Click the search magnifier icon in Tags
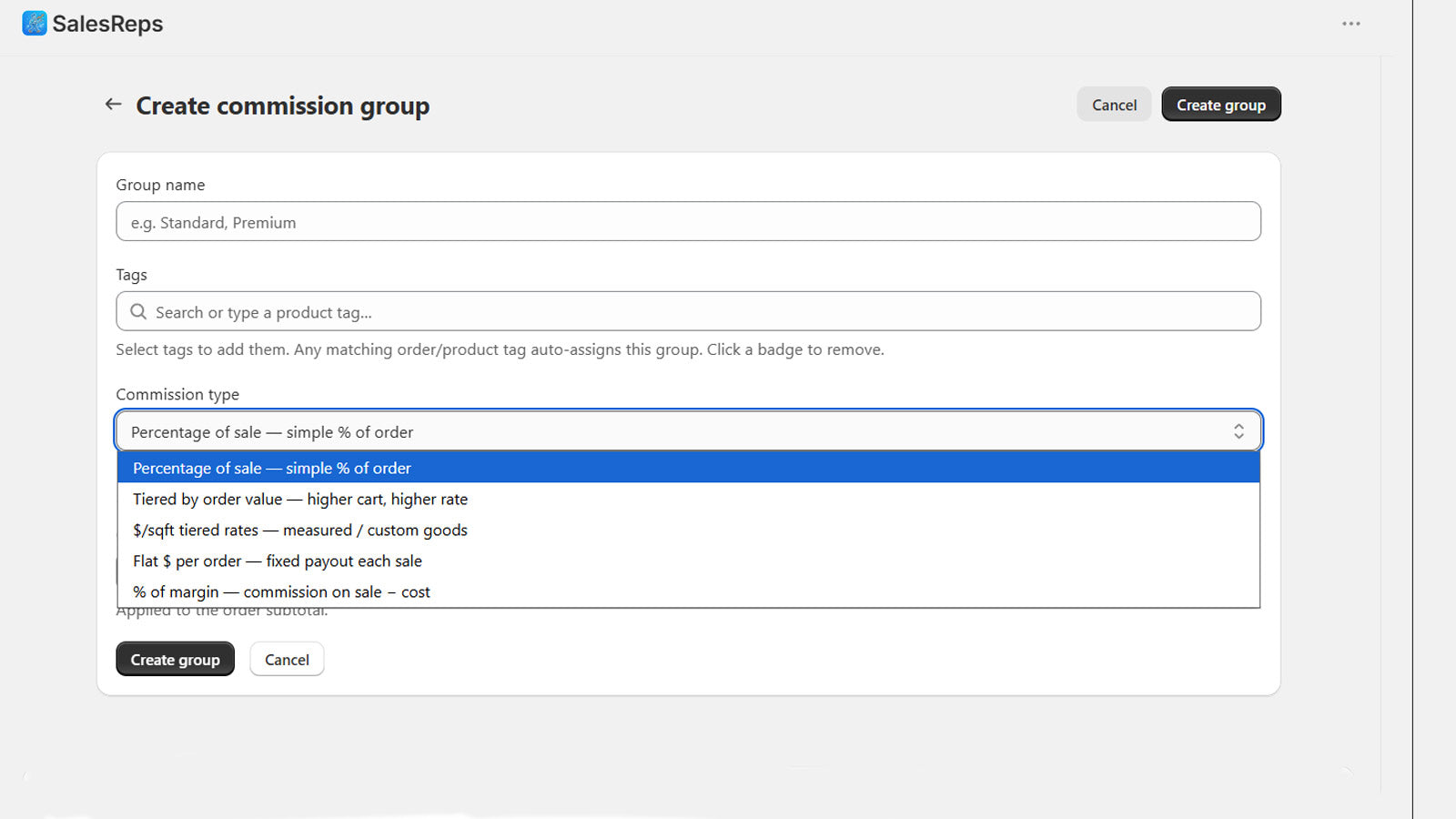This screenshot has width=1456, height=819. pyautogui.click(x=138, y=312)
